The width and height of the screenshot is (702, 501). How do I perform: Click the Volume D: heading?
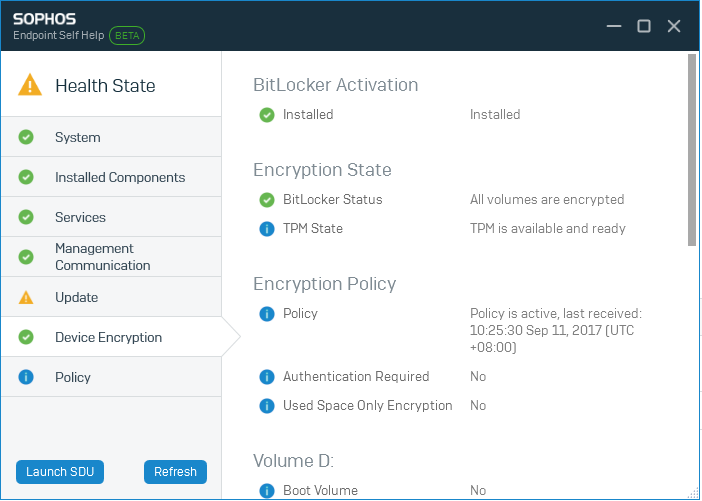(294, 461)
